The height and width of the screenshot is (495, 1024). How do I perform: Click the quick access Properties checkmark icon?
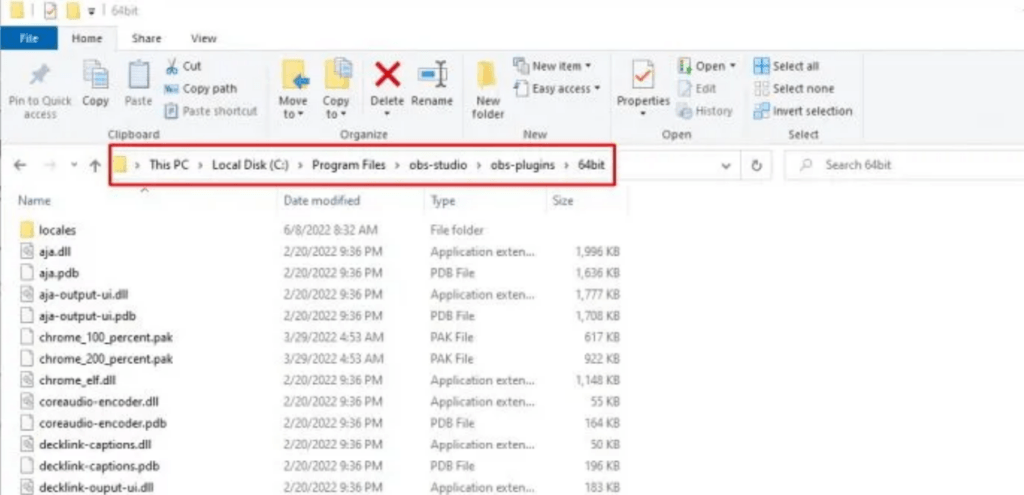point(50,11)
